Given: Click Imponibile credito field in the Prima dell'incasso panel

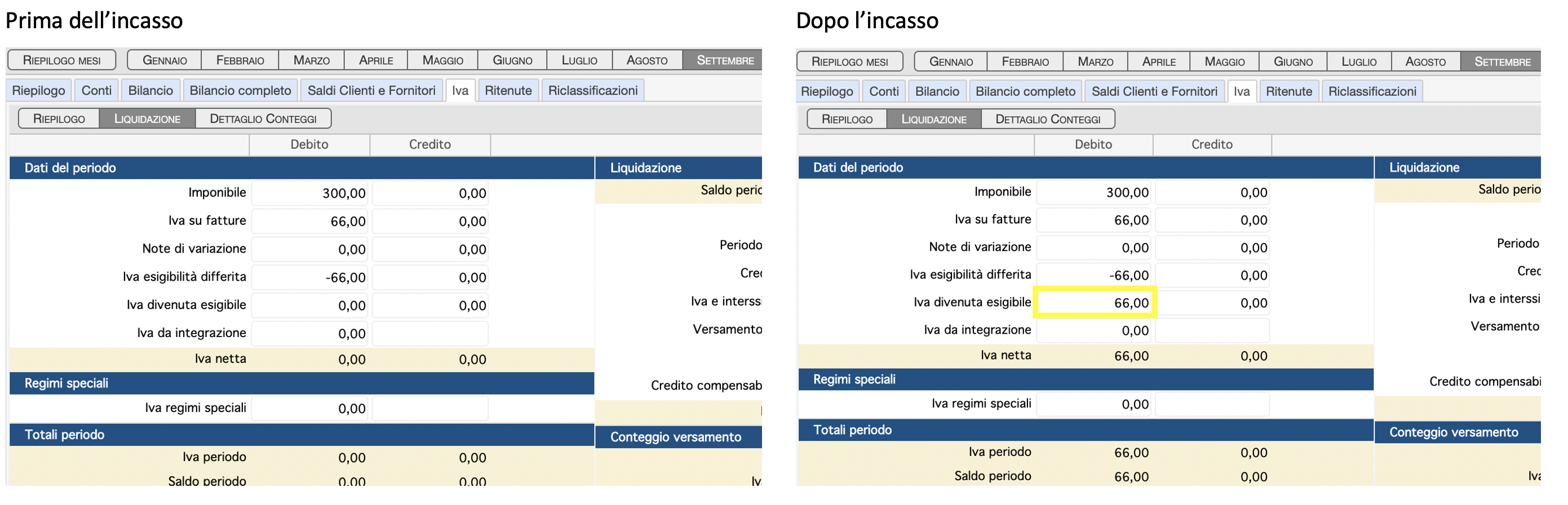Looking at the screenshot, I should point(431,193).
